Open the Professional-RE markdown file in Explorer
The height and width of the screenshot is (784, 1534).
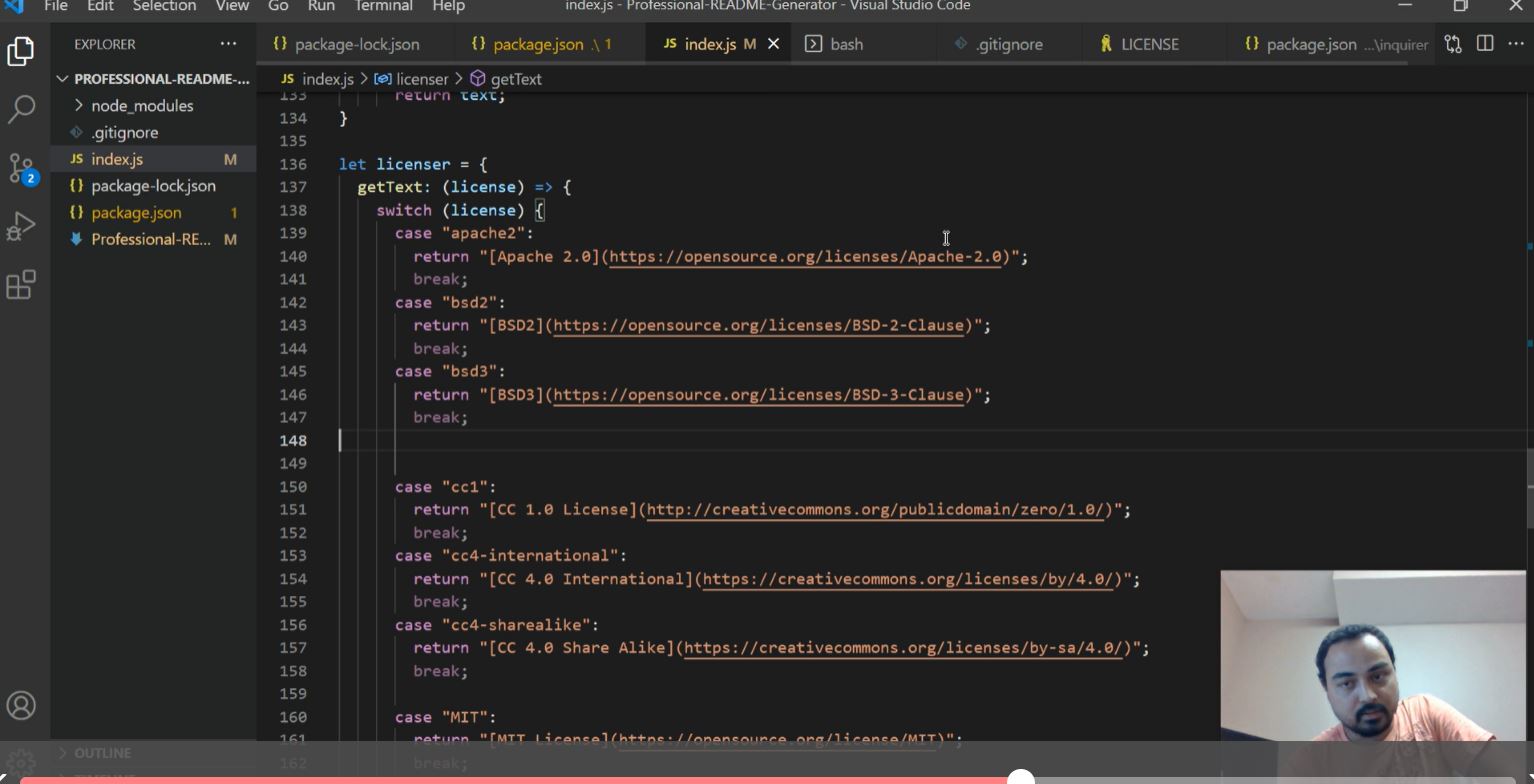click(x=155, y=240)
